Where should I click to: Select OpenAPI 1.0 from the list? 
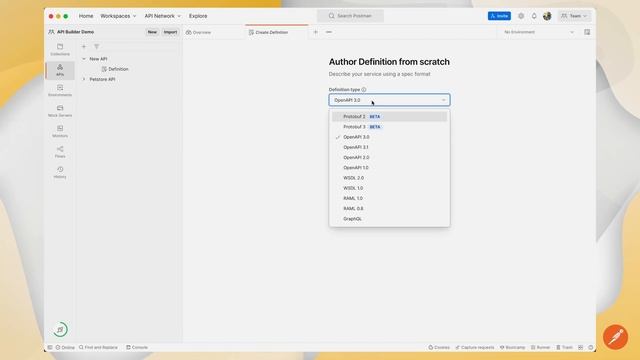389,167
